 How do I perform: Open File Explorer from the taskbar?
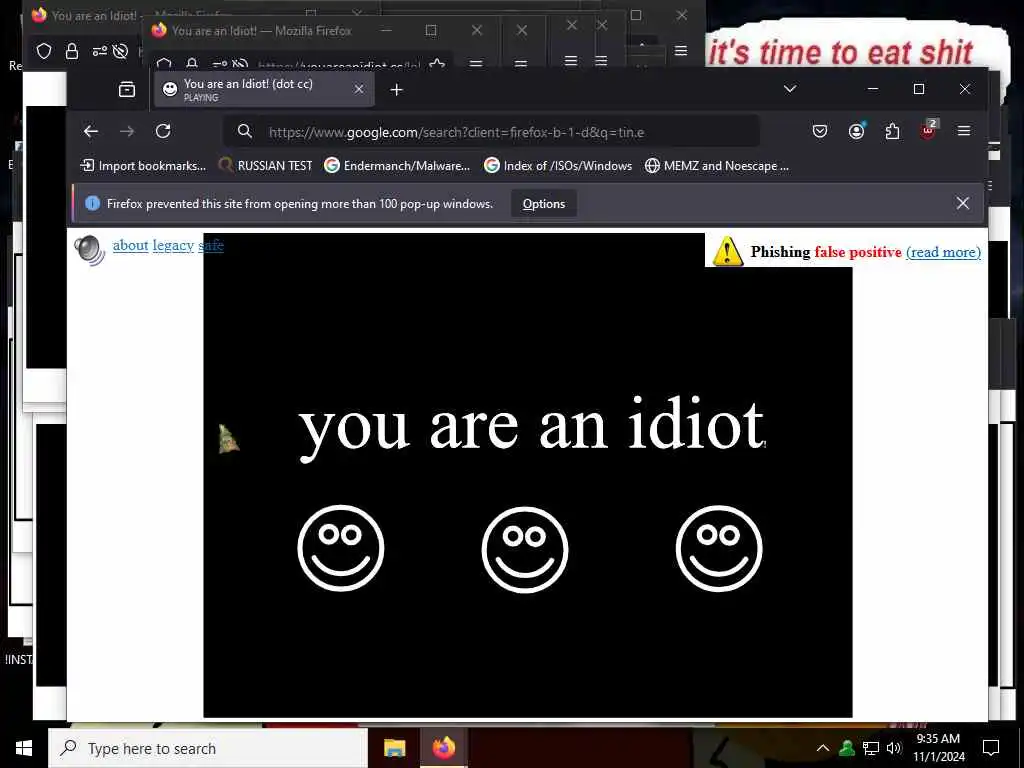tap(394, 748)
